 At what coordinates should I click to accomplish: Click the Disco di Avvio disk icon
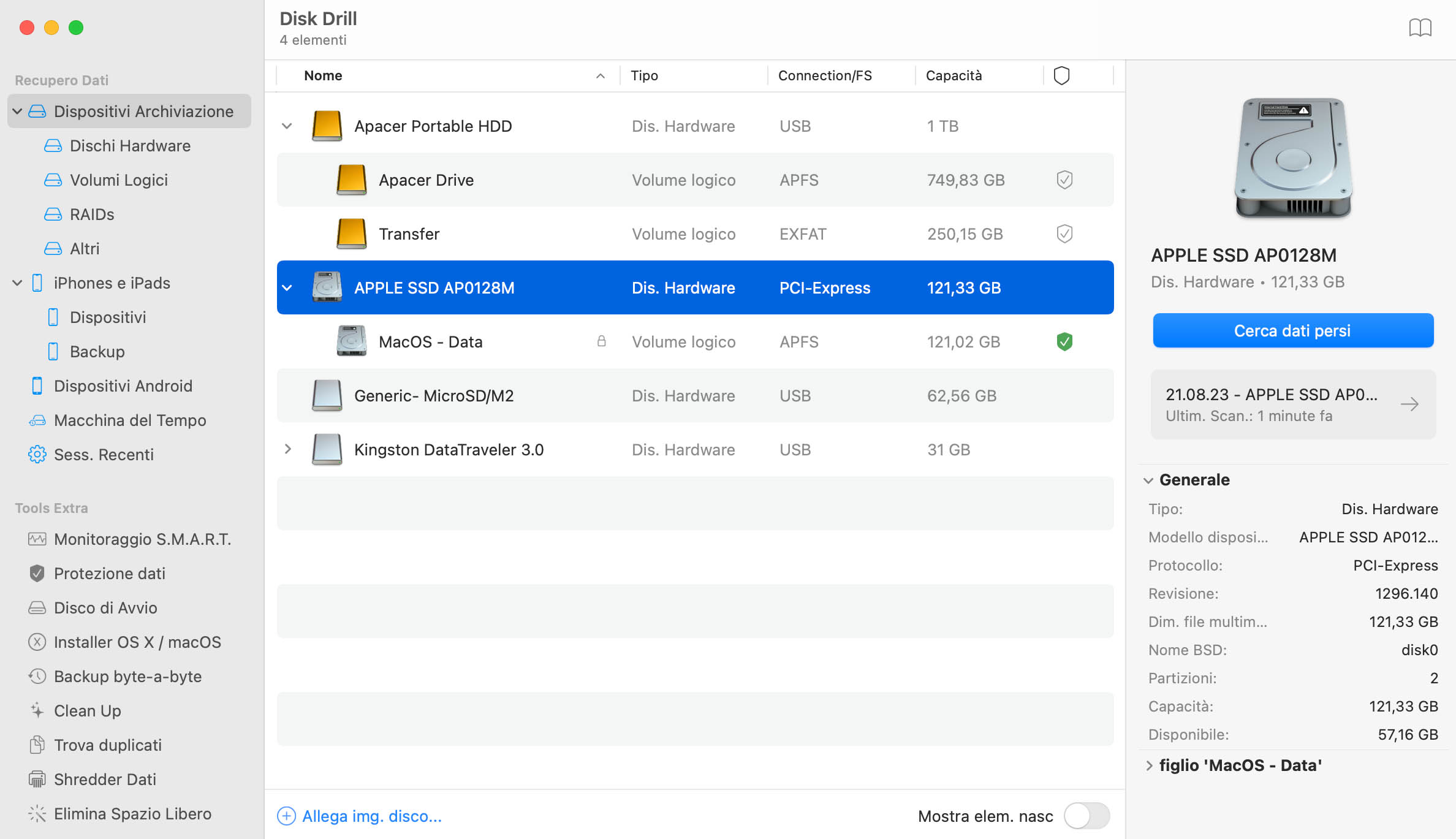tap(37, 607)
